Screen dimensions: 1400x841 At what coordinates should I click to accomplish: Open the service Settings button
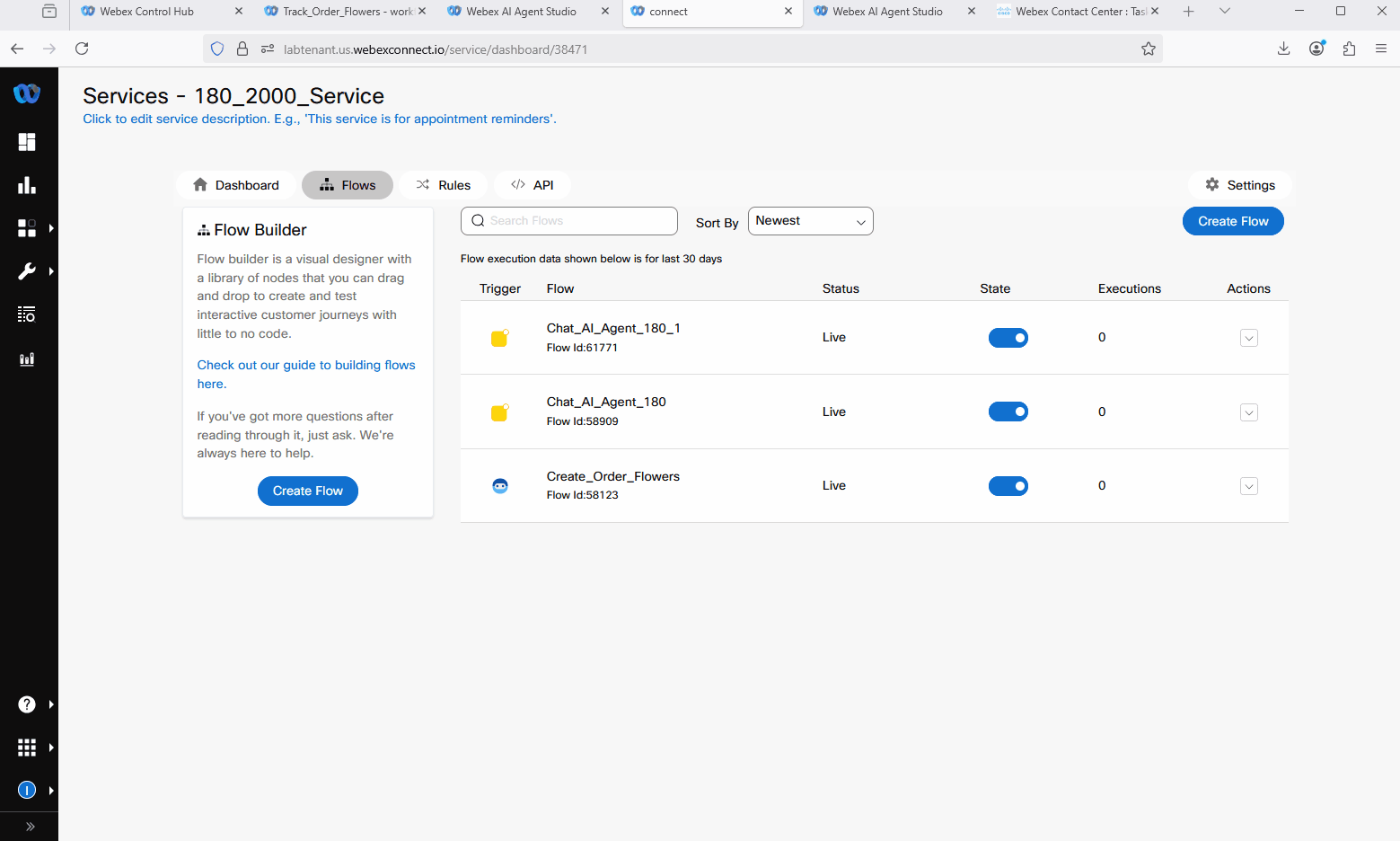(x=1240, y=185)
